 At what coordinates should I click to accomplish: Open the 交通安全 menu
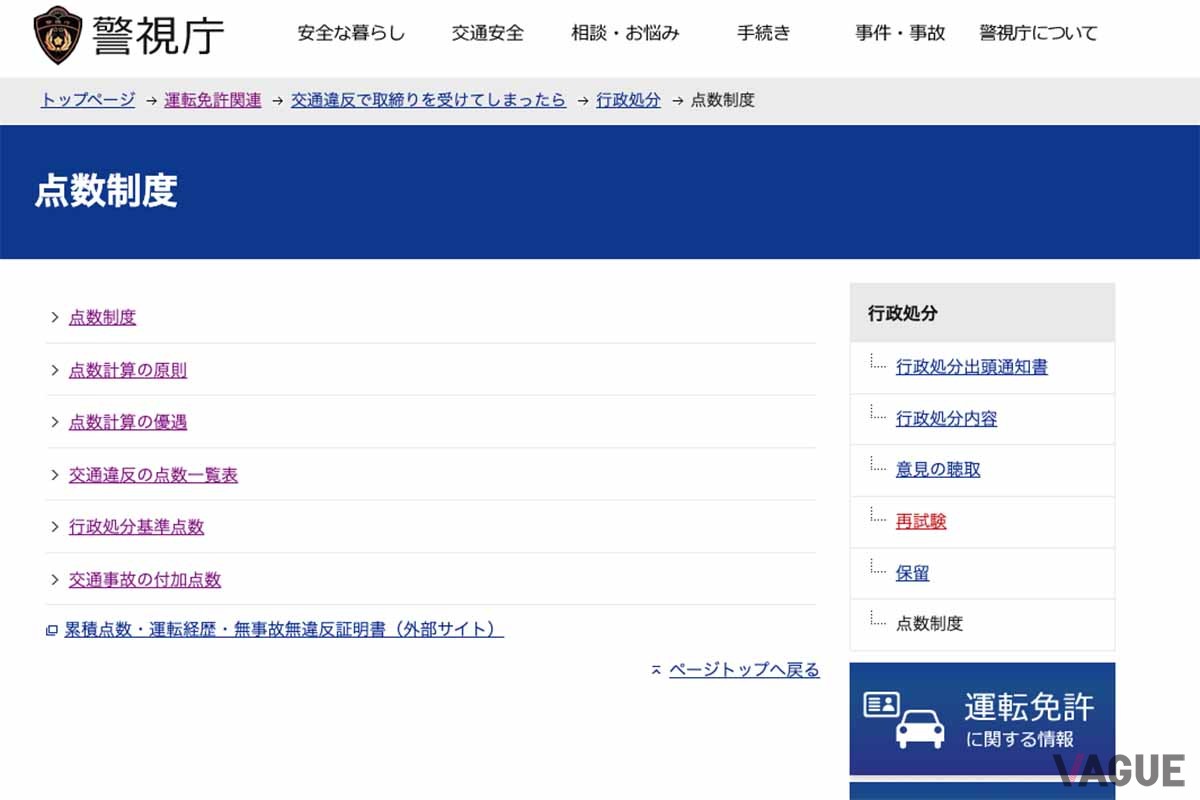pos(488,33)
